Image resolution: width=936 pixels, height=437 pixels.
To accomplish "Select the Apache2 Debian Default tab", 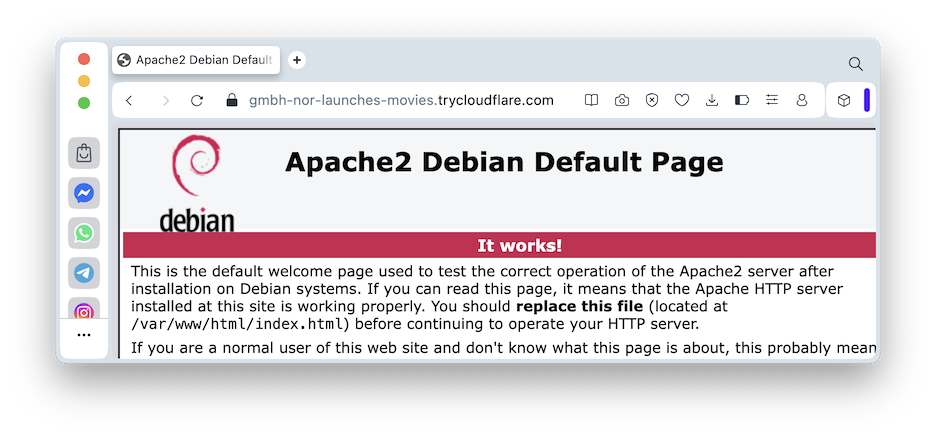I will click(196, 60).
